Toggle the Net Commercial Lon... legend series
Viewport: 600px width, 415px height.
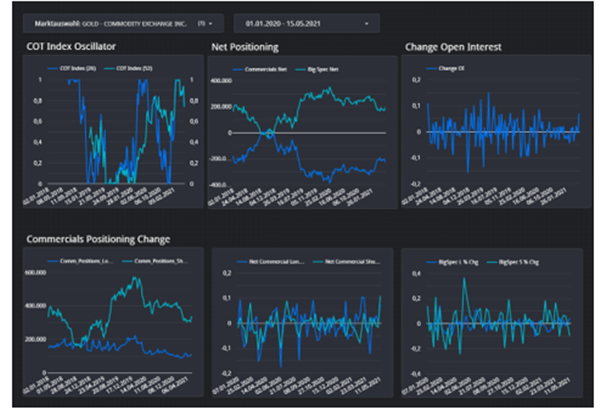pos(271,262)
